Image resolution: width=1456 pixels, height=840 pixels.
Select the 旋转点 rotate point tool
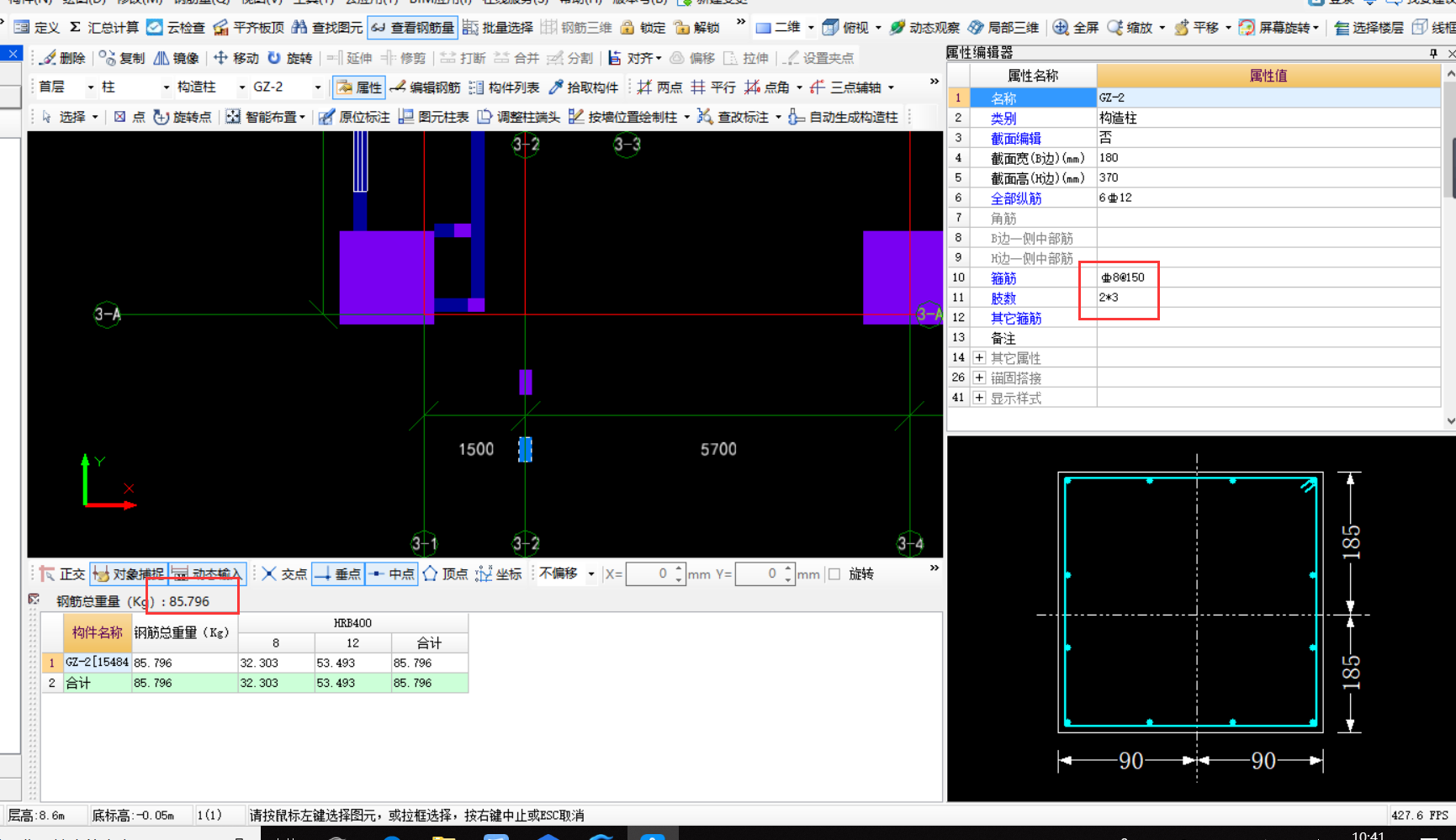coord(183,117)
